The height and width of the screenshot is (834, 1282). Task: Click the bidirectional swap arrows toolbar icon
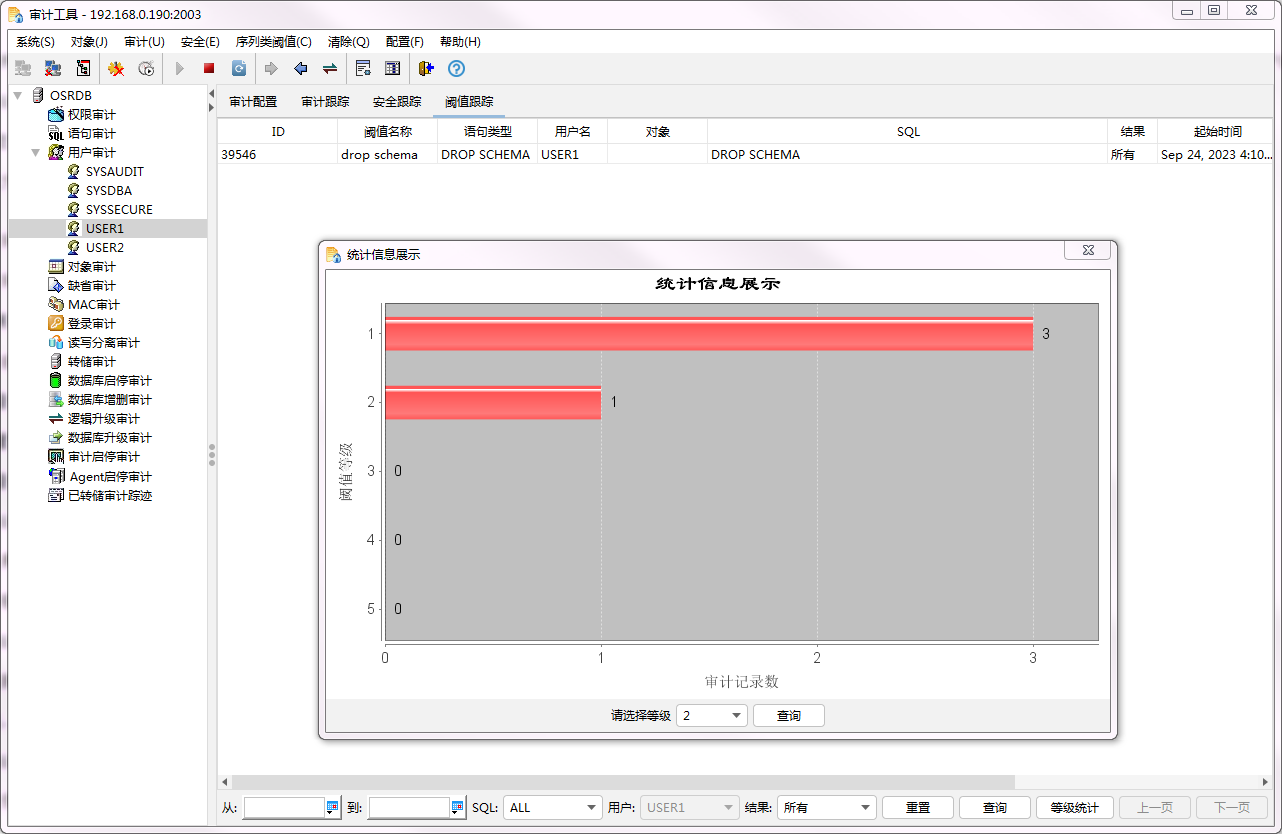329,69
